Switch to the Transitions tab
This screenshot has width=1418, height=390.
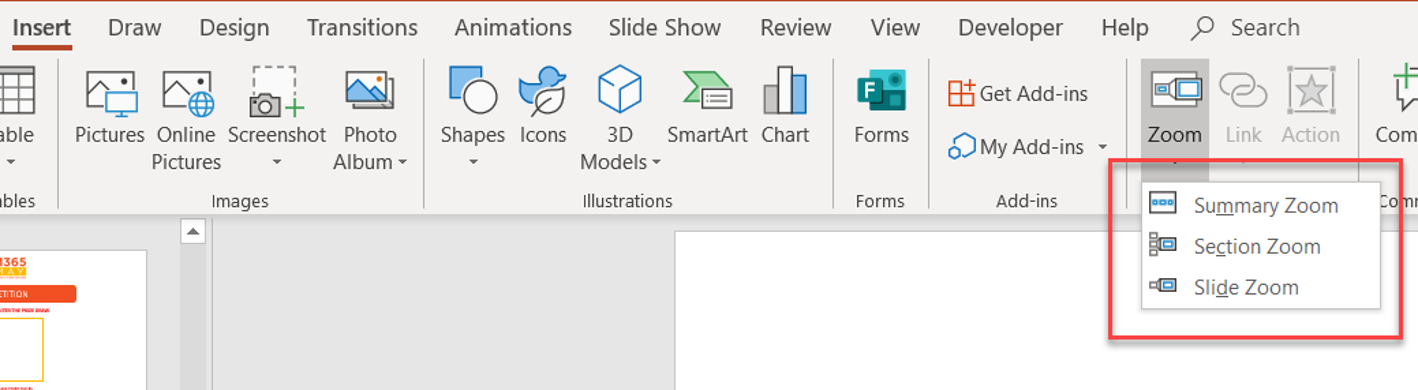tap(362, 27)
